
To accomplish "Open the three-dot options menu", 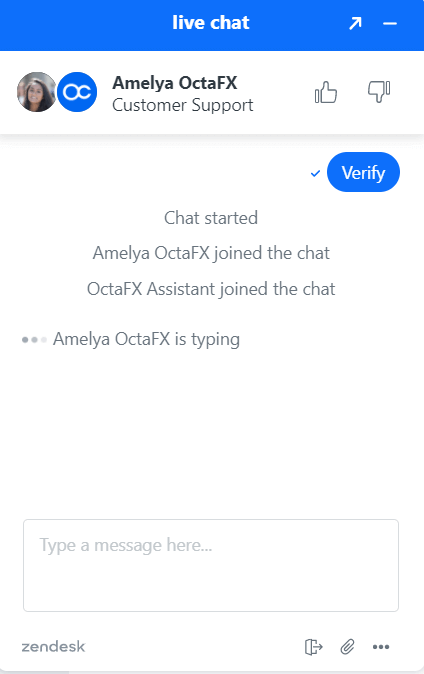I will (381, 646).
